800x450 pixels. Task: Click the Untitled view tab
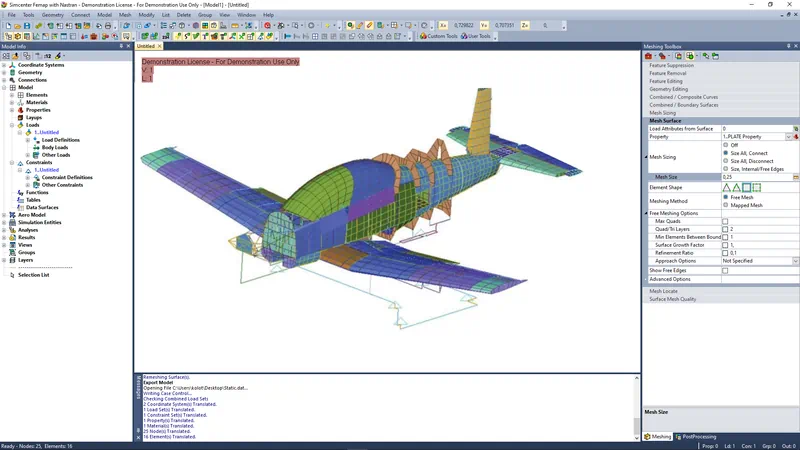[145, 46]
